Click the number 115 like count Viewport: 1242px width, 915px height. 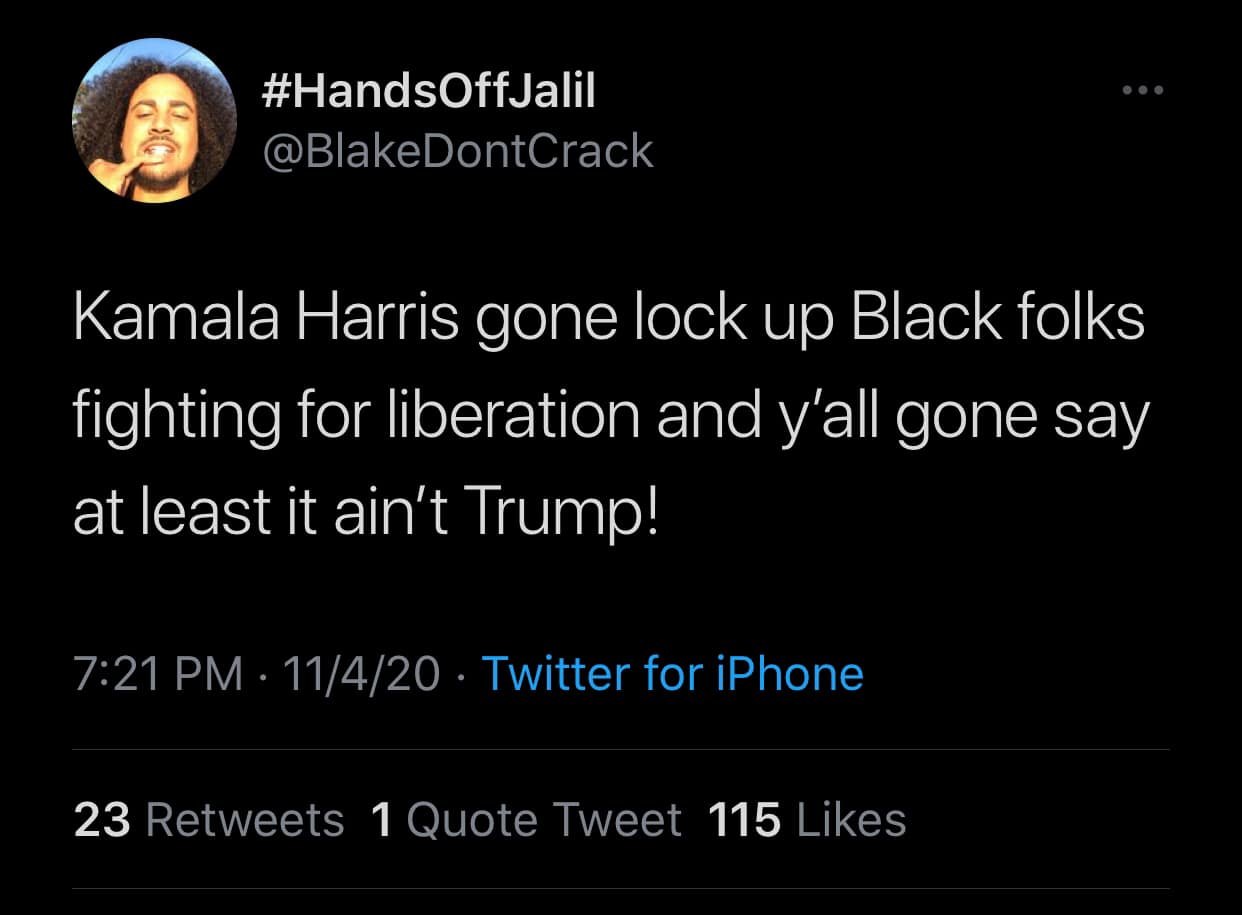[x=744, y=820]
